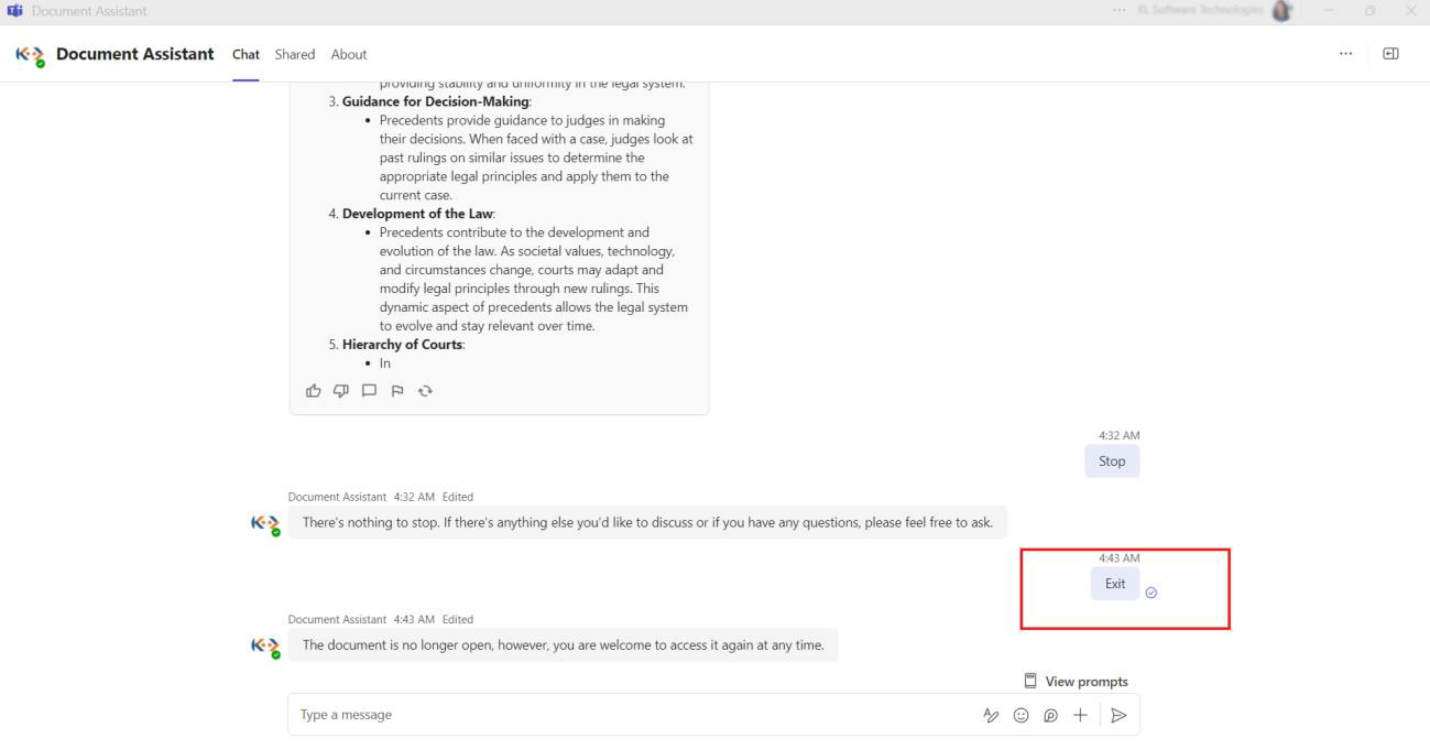Like the response with thumbs up icon

[x=313, y=391]
